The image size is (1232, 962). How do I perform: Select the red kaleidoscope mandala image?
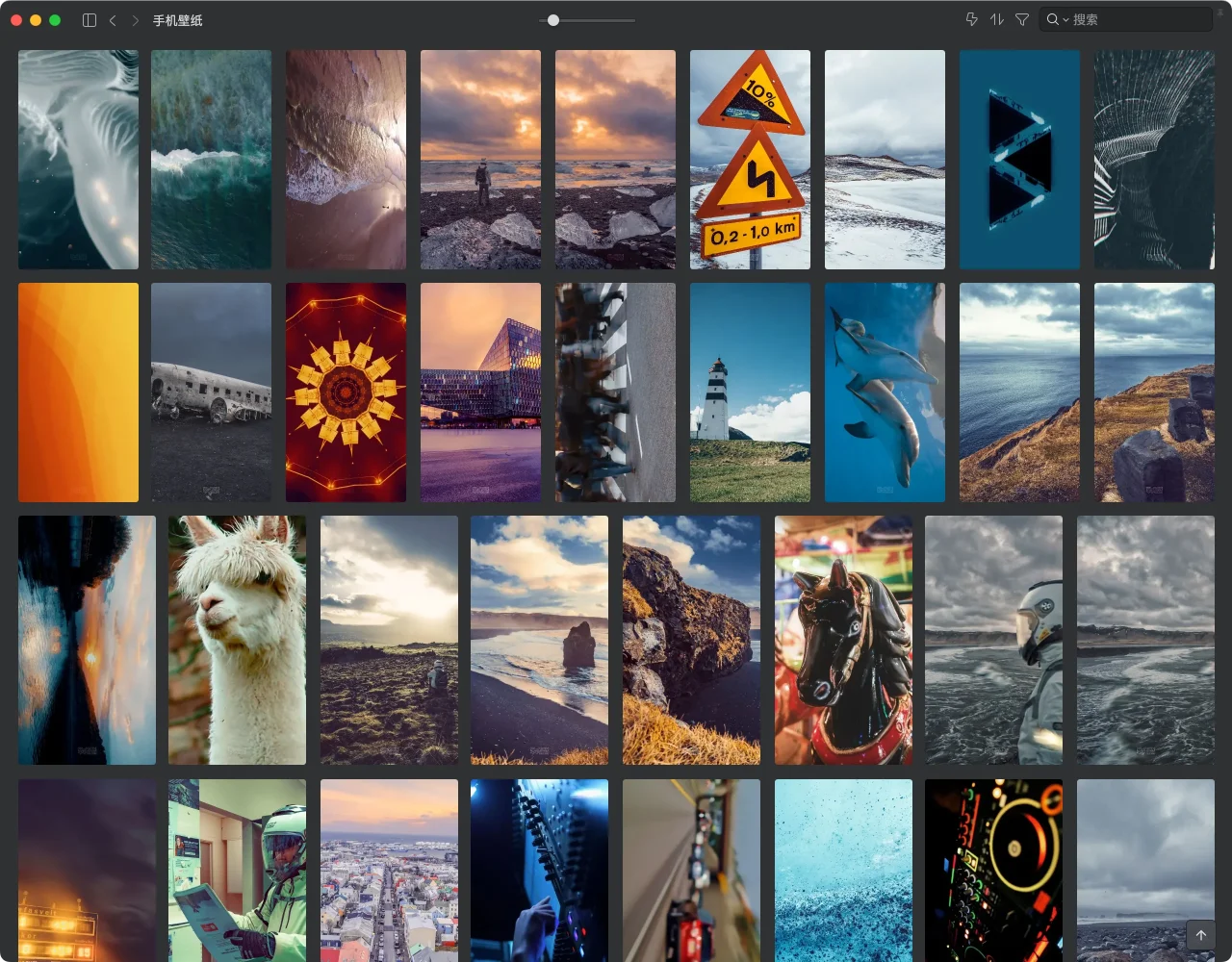(x=346, y=392)
